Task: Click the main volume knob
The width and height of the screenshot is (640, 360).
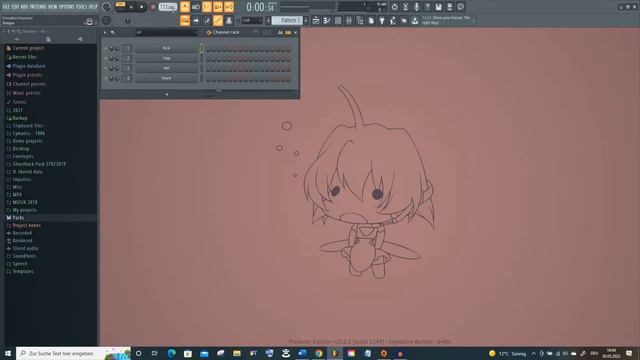Action: click(x=106, y=7)
